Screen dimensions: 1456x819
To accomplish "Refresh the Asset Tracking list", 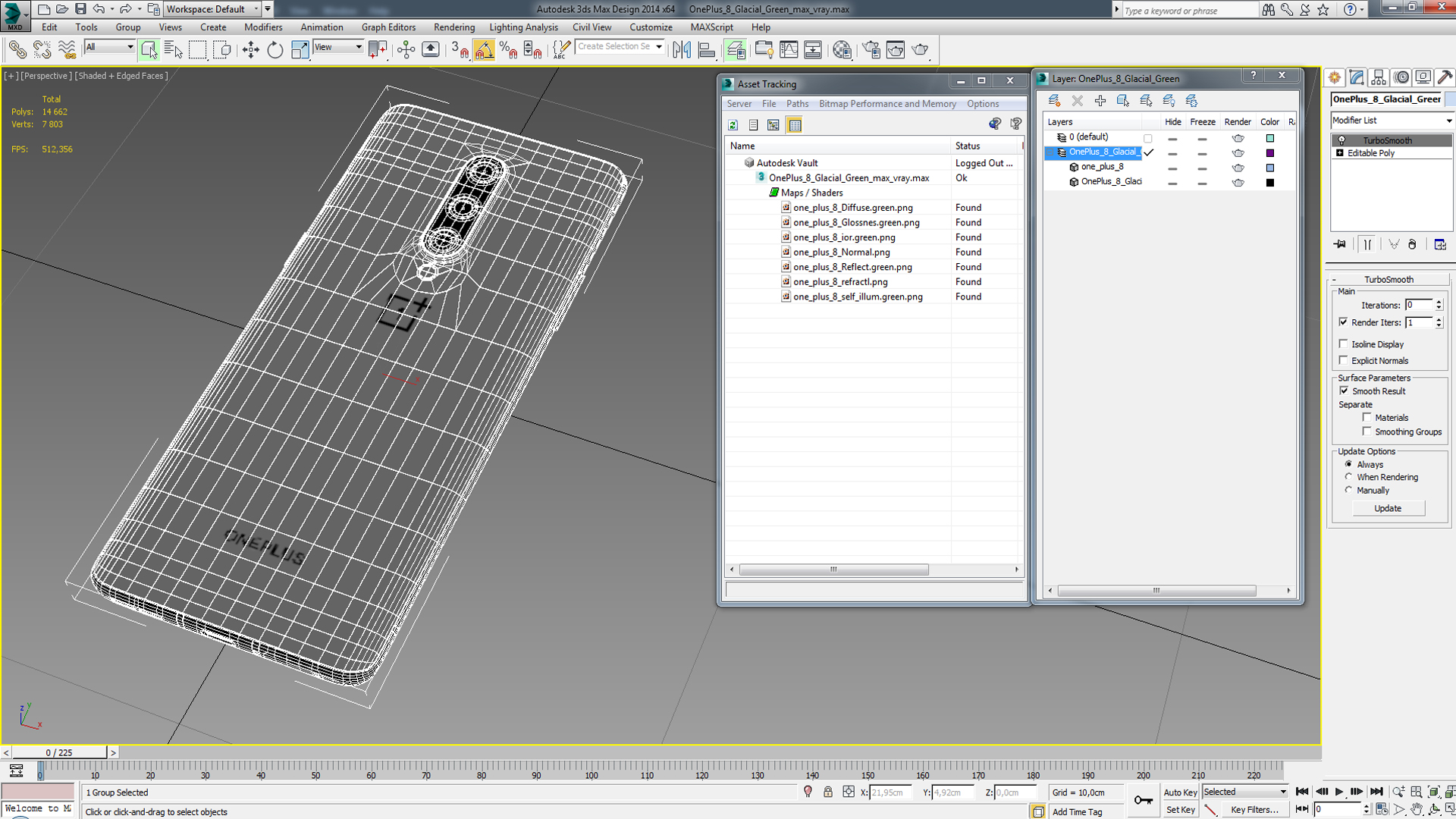I will (733, 125).
